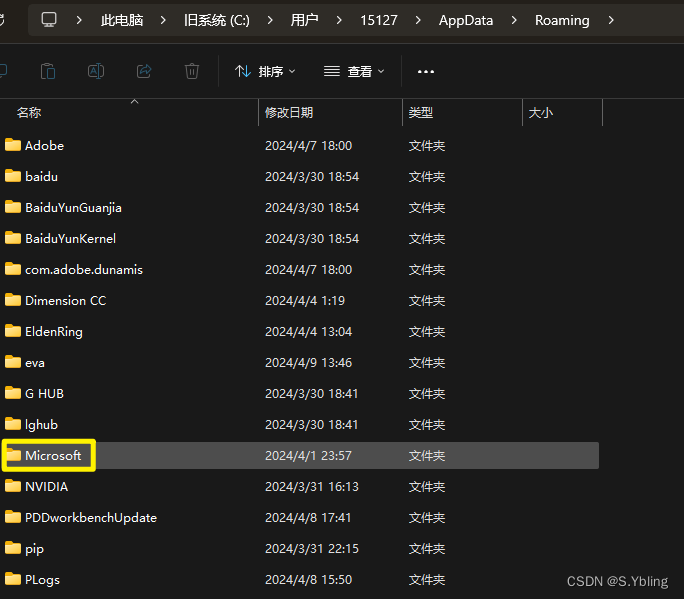The height and width of the screenshot is (599, 684).
Task: Click the Share toolbar icon
Action: coord(144,71)
